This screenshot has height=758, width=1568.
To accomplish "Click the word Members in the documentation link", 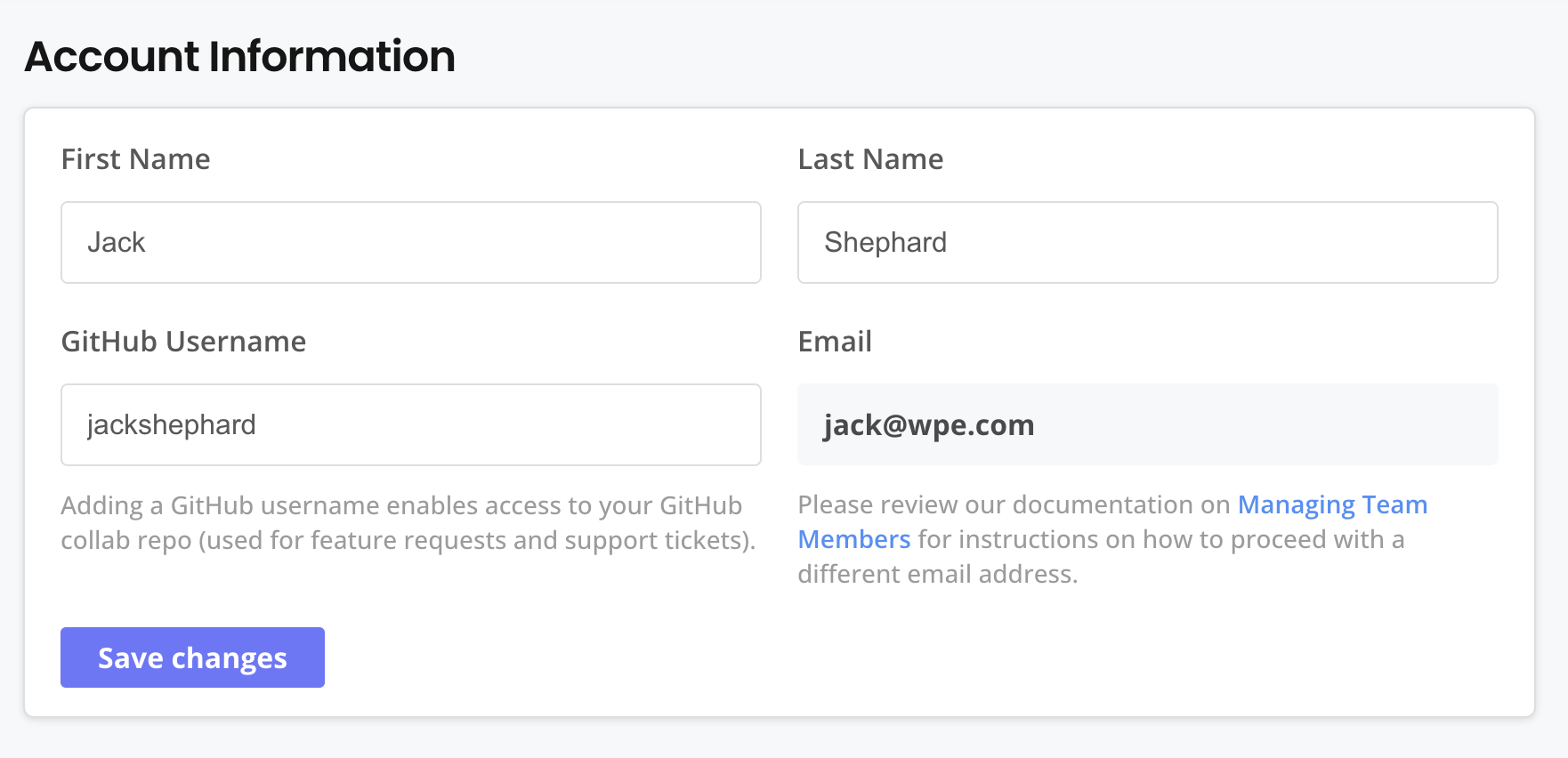I will 854,539.
